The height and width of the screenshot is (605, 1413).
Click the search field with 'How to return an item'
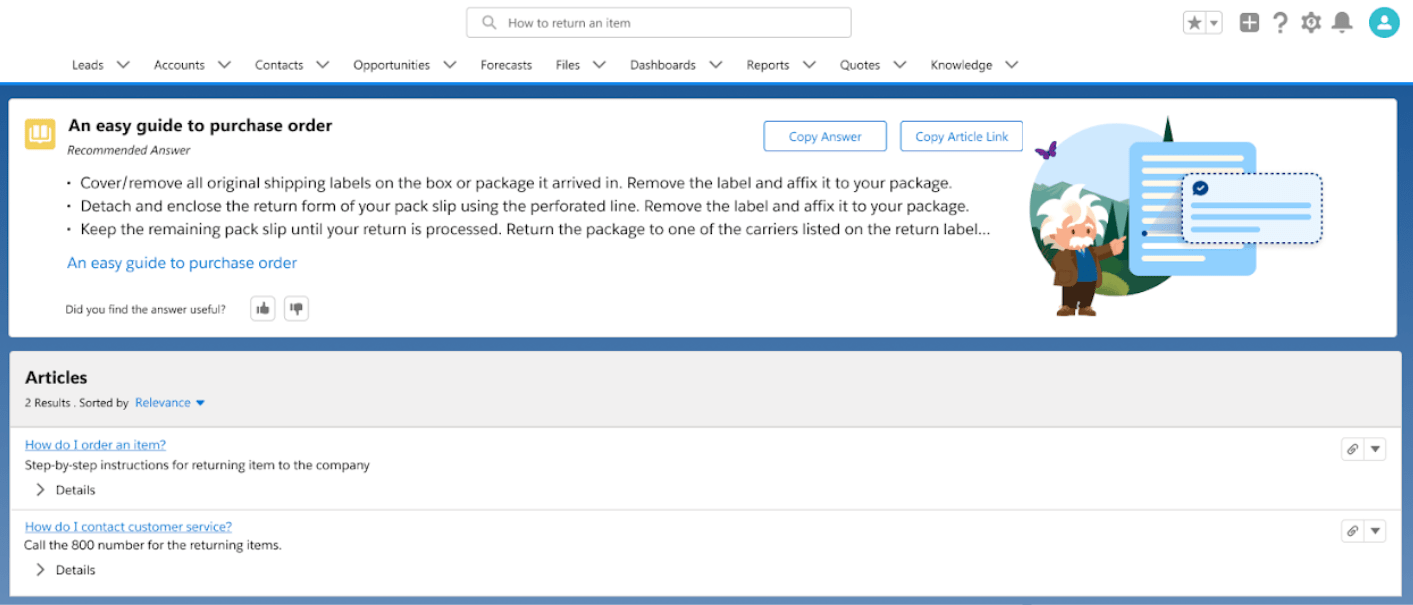pos(658,23)
